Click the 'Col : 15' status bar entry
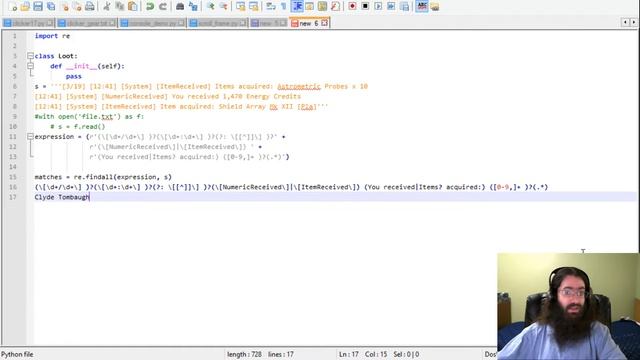This screenshot has height=360, width=640. pos(376,354)
